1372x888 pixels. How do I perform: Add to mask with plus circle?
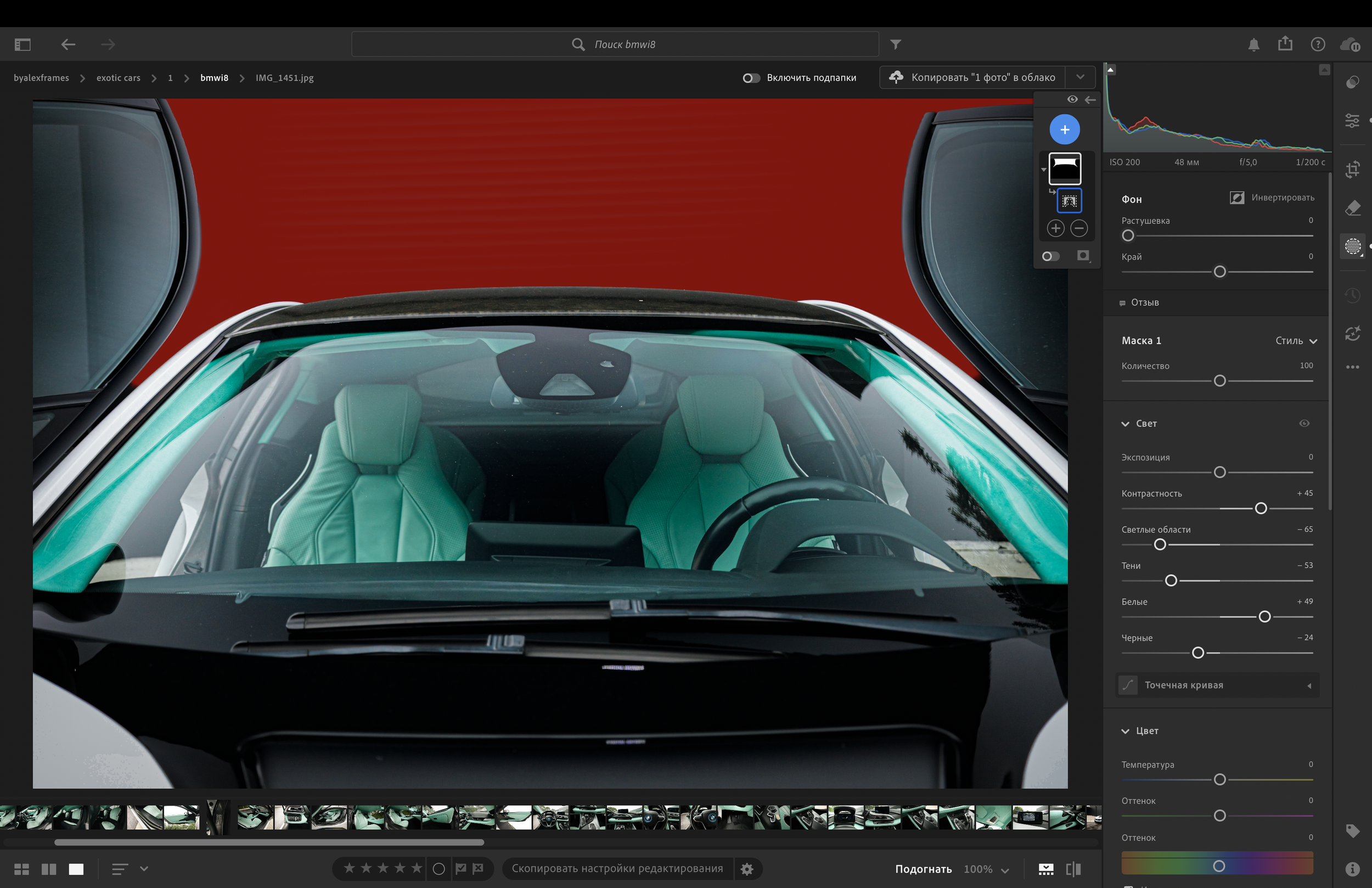(x=1055, y=228)
